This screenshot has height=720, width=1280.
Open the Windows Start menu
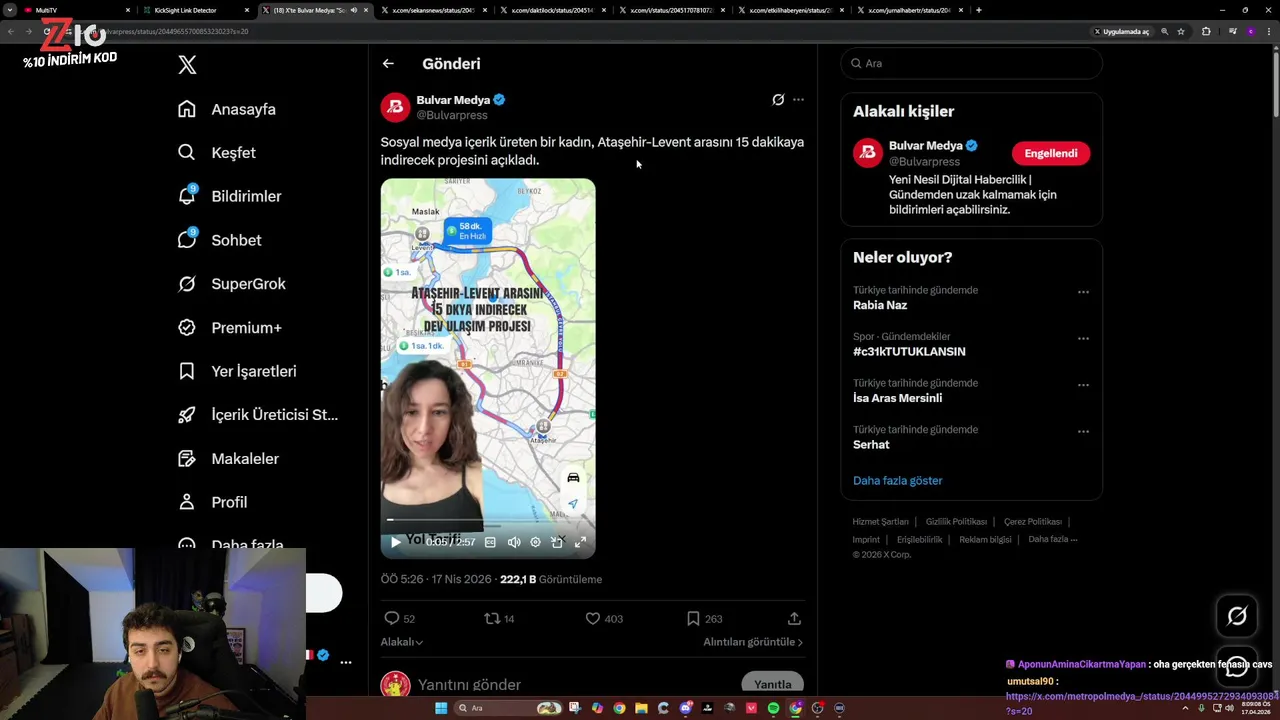441,708
